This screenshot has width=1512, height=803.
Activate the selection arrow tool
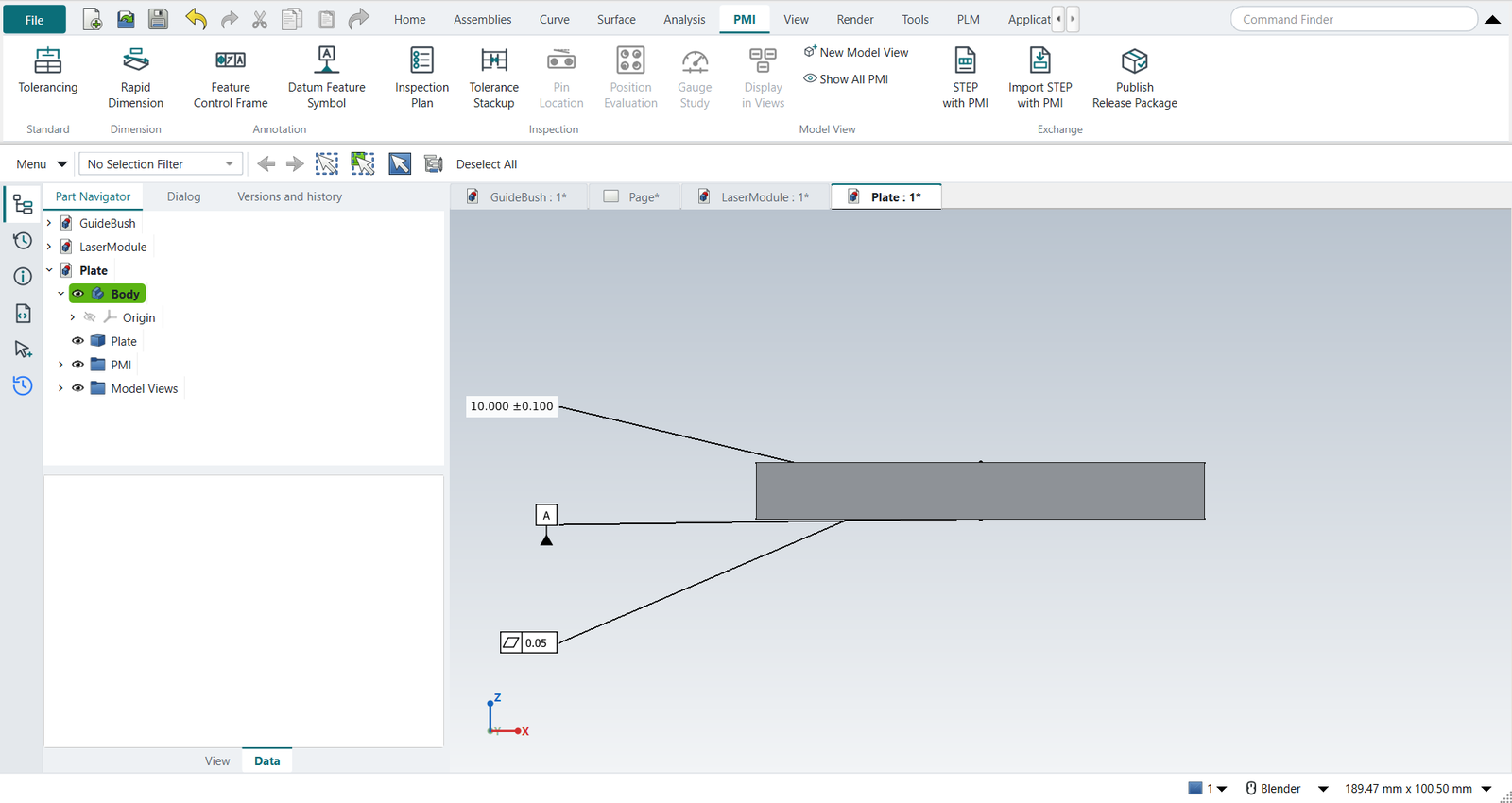click(x=400, y=164)
